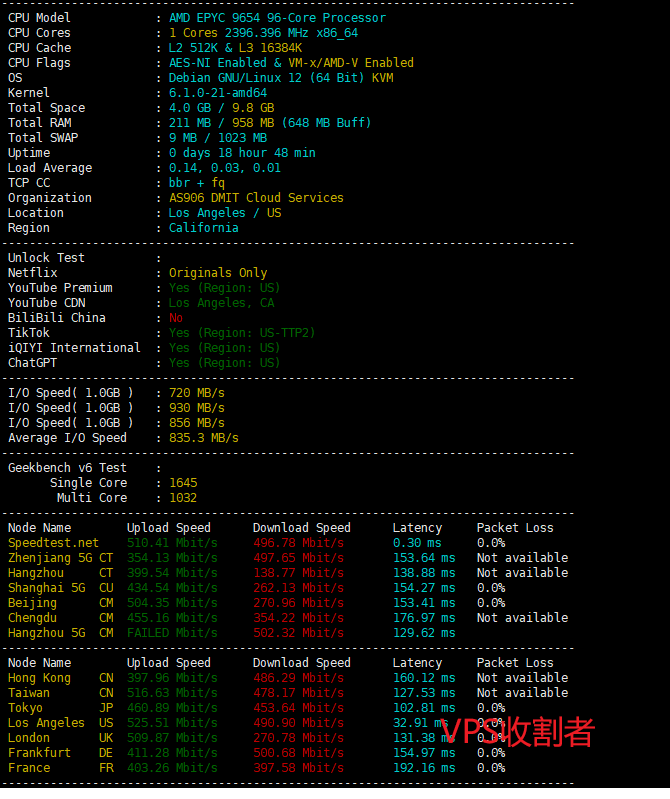
Task: Click the Geekbench Multi Core score 1032
Action: pyautogui.click(x=183, y=498)
